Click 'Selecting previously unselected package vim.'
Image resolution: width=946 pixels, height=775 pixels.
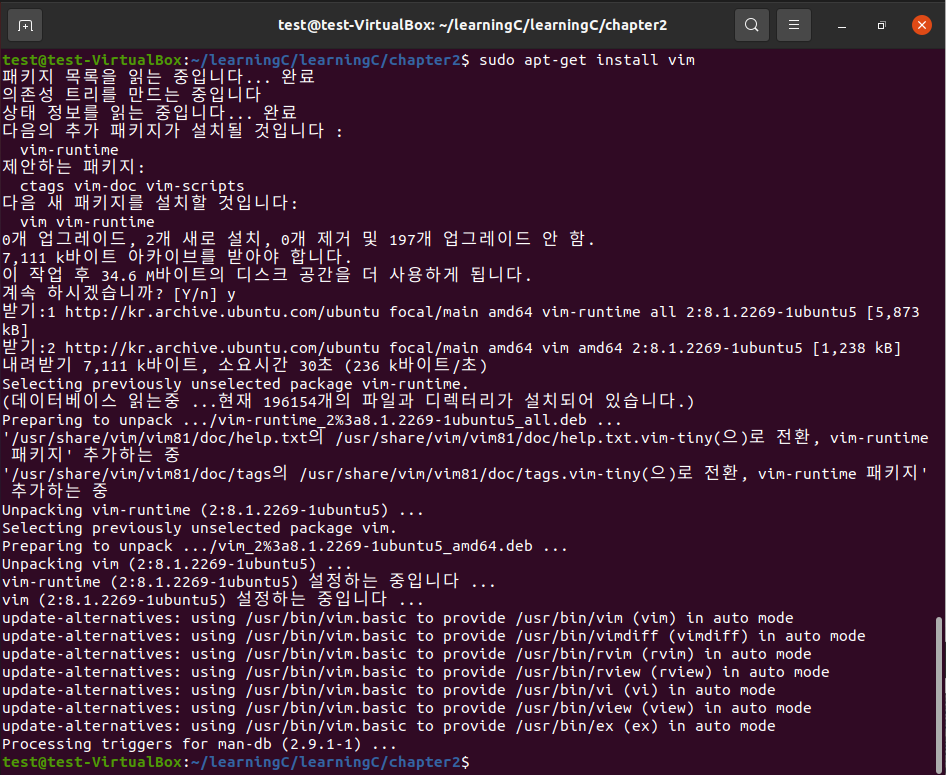pyautogui.click(x=200, y=528)
